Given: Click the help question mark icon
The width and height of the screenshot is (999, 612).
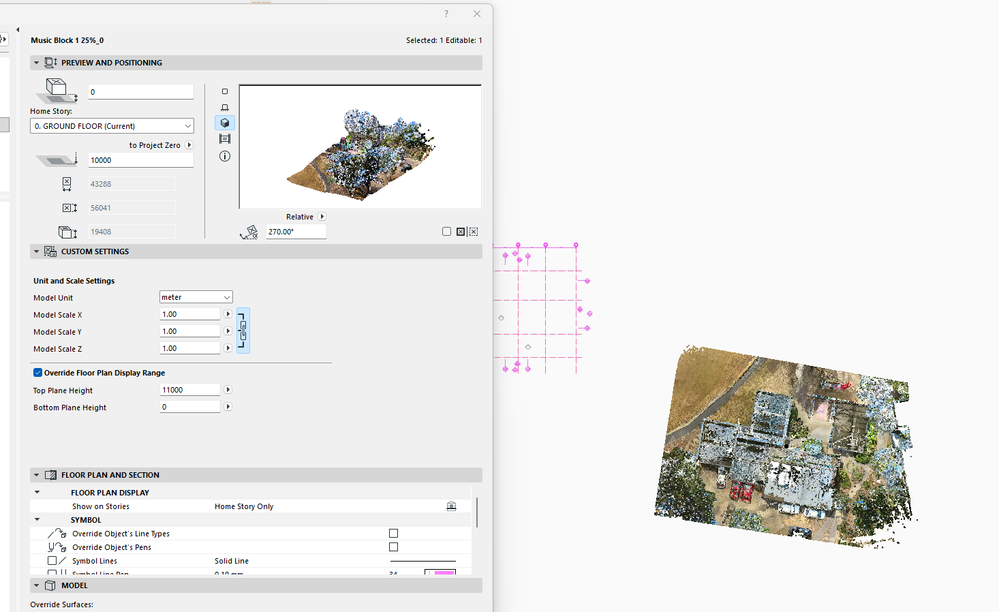Looking at the screenshot, I should 446,14.
